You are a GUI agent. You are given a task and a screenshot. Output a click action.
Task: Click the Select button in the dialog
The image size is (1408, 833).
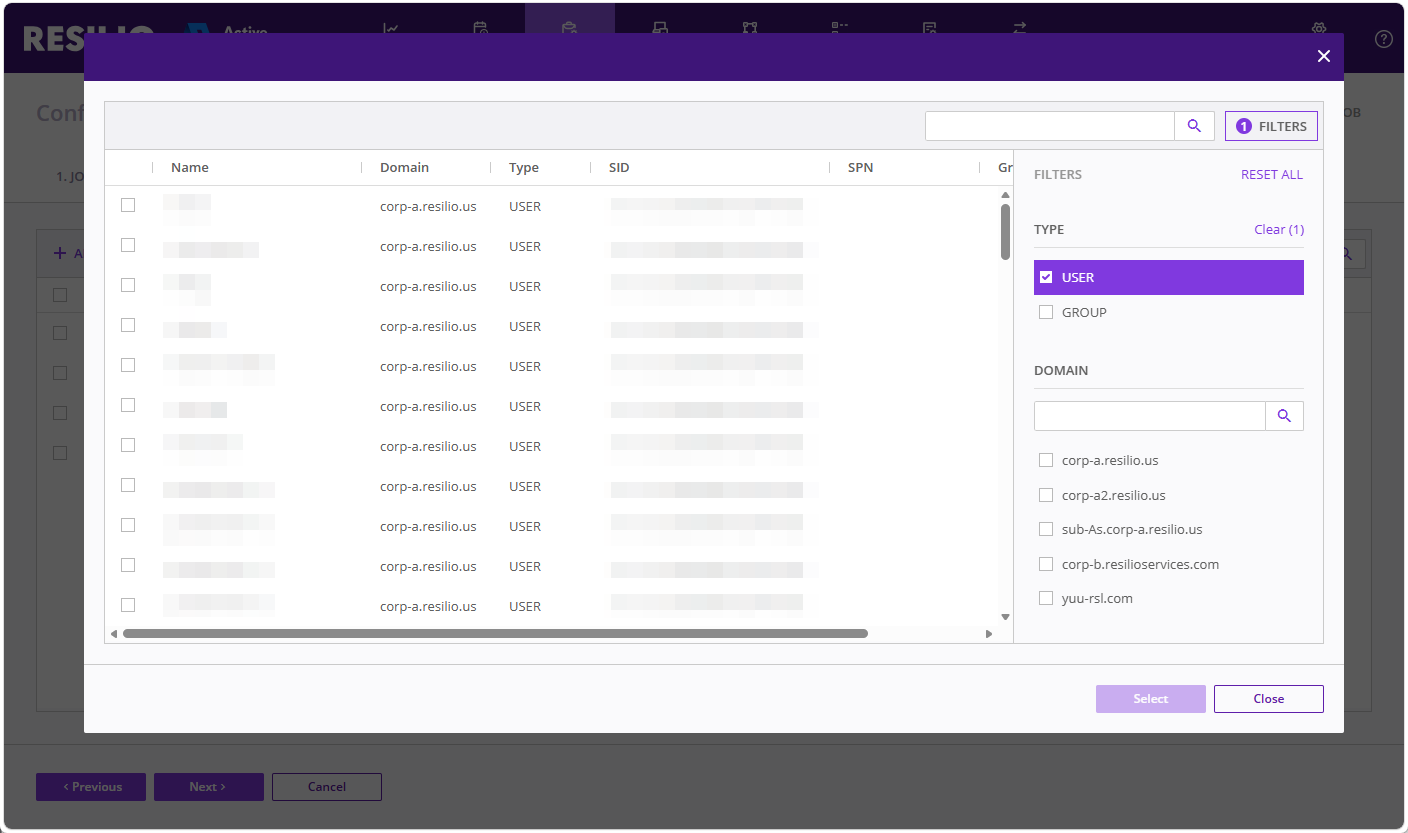pyautogui.click(x=1151, y=699)
